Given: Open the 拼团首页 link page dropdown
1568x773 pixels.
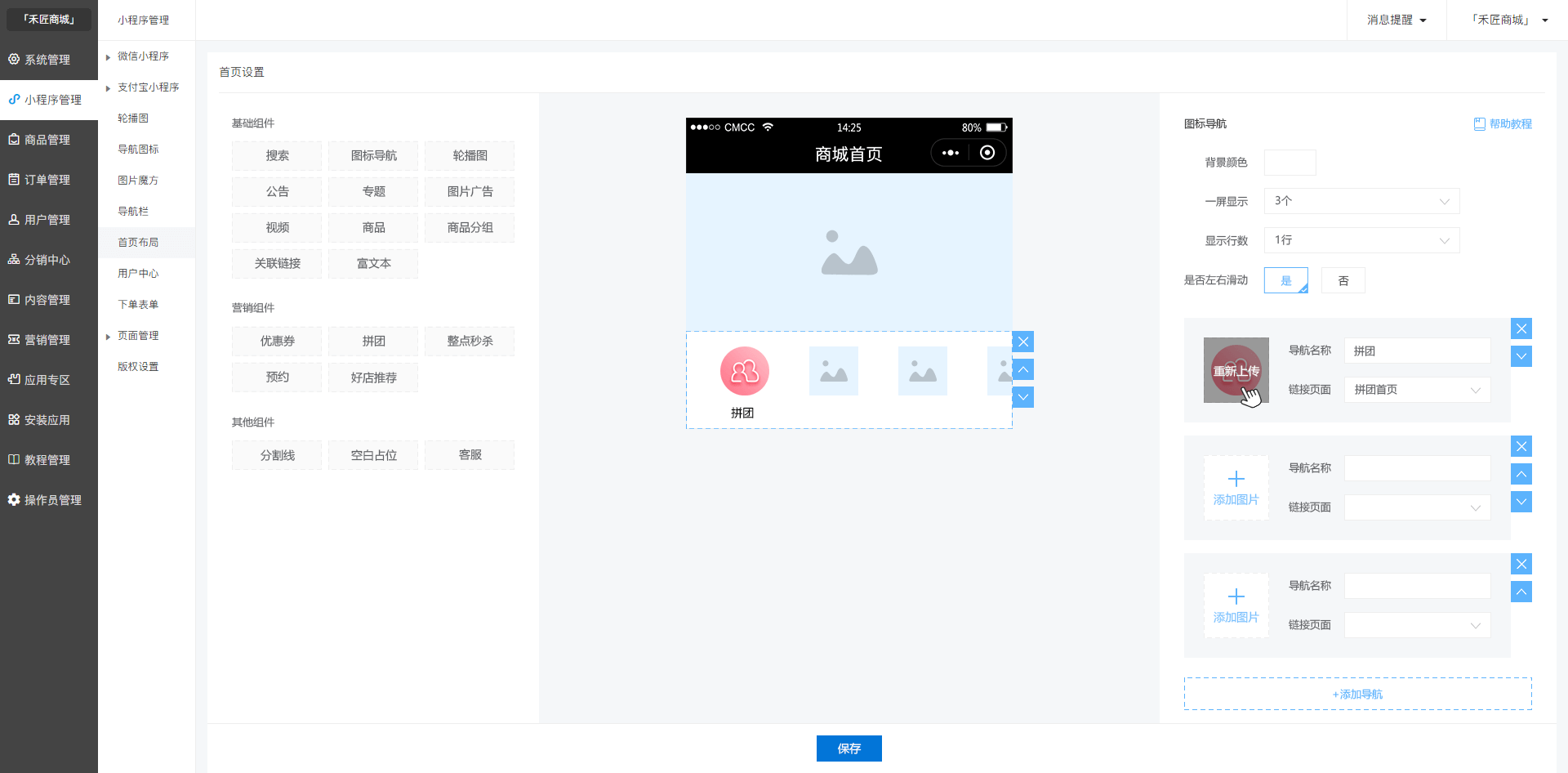Looking at the screenshot, I should (x=1417, y=390).
